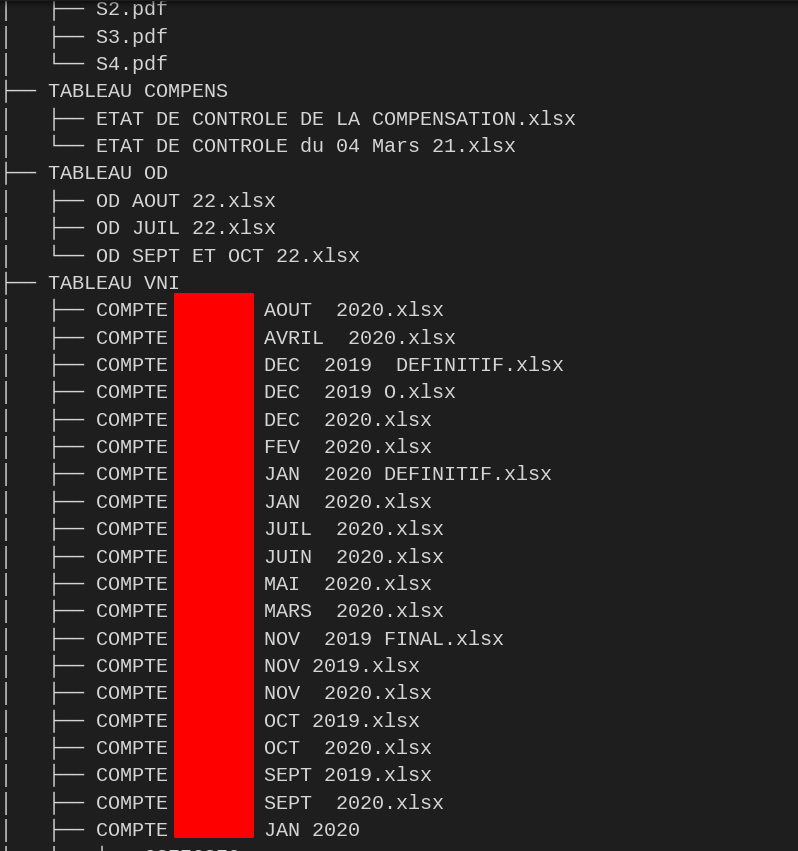Select COMPTE NOV 2019 FINAL.xlsx
This screenshot has height=851, width=798.
coord(383,639)
